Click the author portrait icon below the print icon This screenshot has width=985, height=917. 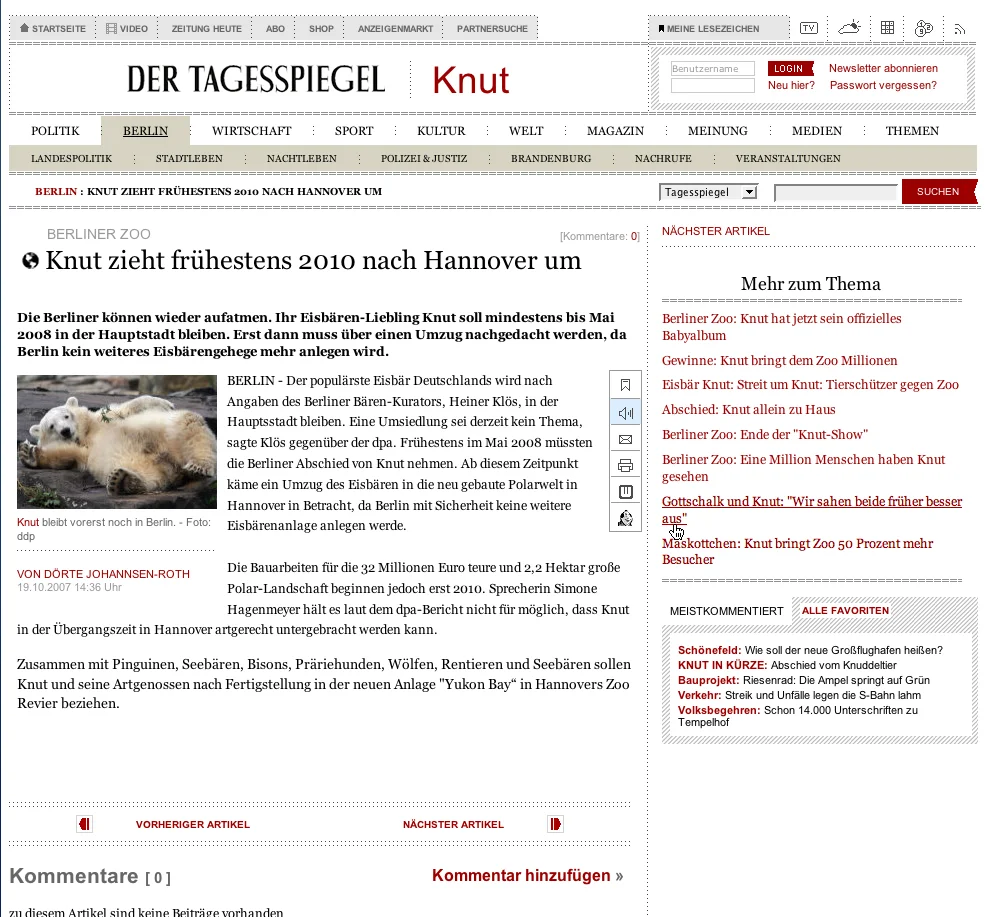[x=625, y=518]
